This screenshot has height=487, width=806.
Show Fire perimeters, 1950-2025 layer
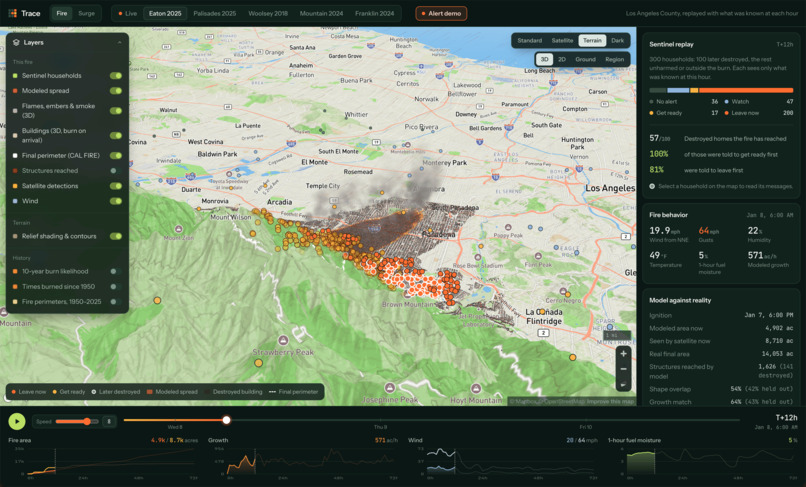tap(116, 302)
